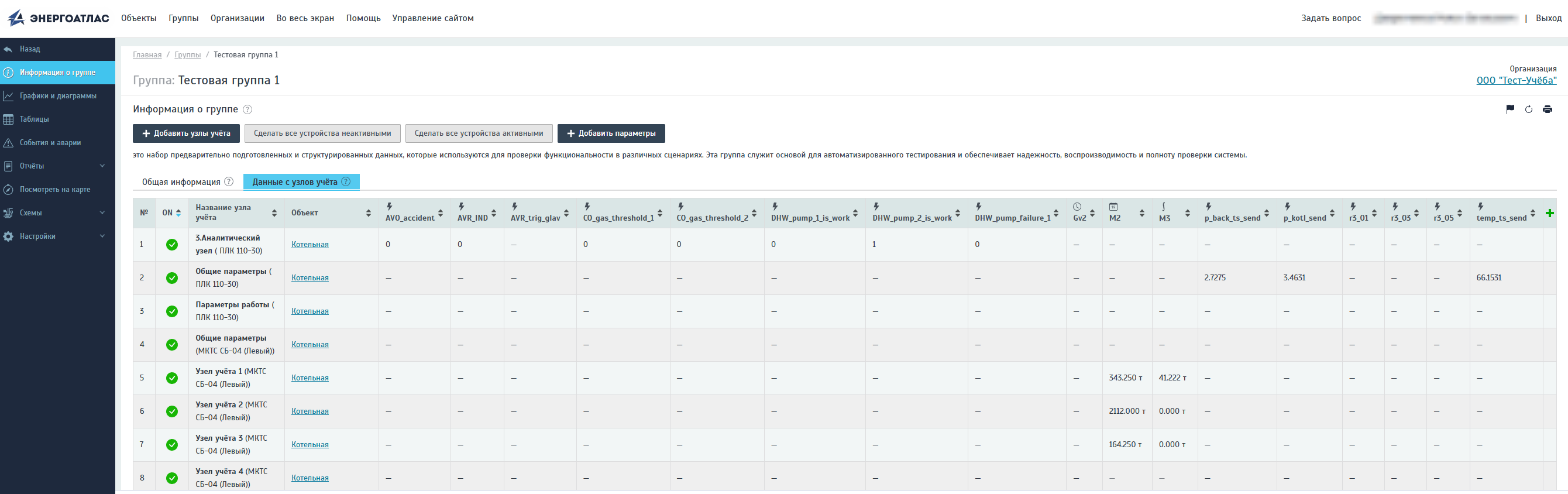Click the clock icon above Gv2 column
1568x494 pixels.
(x=1077, y=207)
